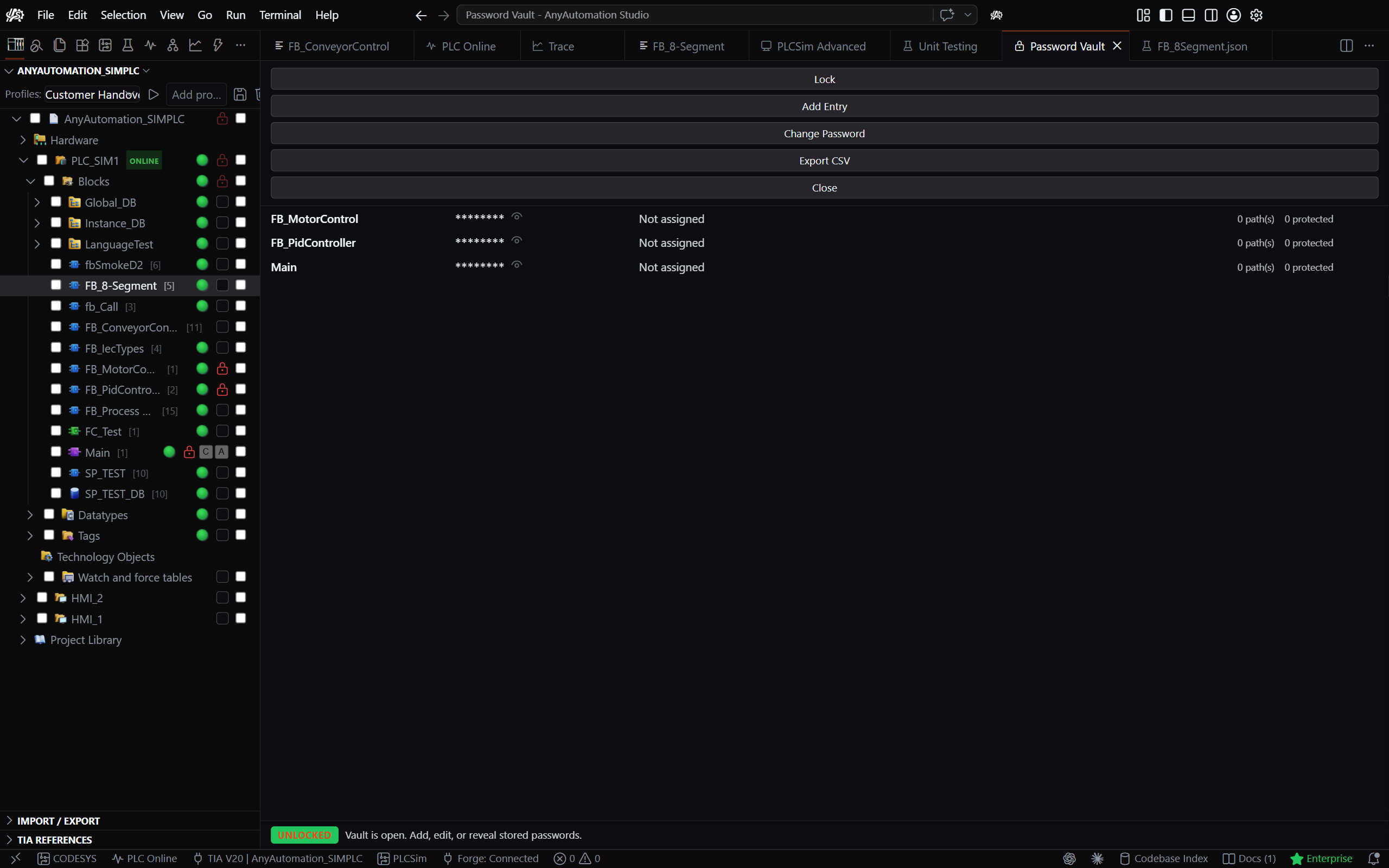Open editor more actions ellipsis

[1369, 46]
